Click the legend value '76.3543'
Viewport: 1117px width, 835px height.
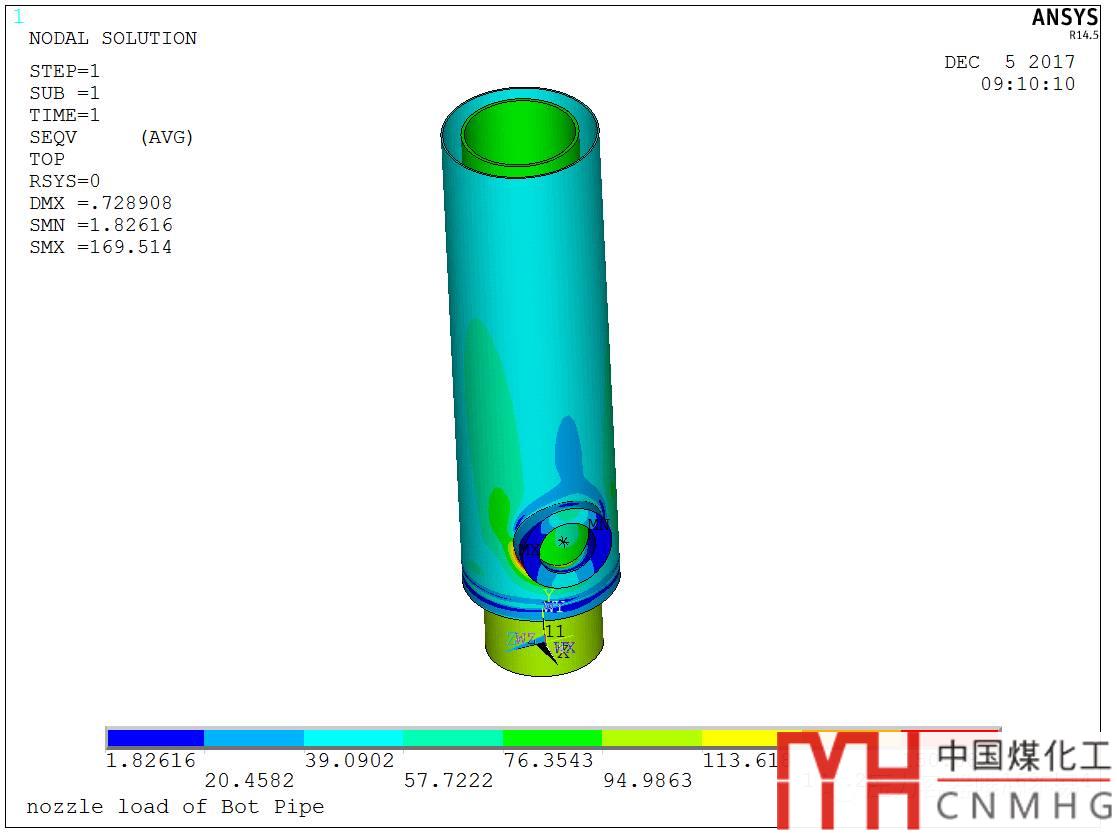click(549, 761)
